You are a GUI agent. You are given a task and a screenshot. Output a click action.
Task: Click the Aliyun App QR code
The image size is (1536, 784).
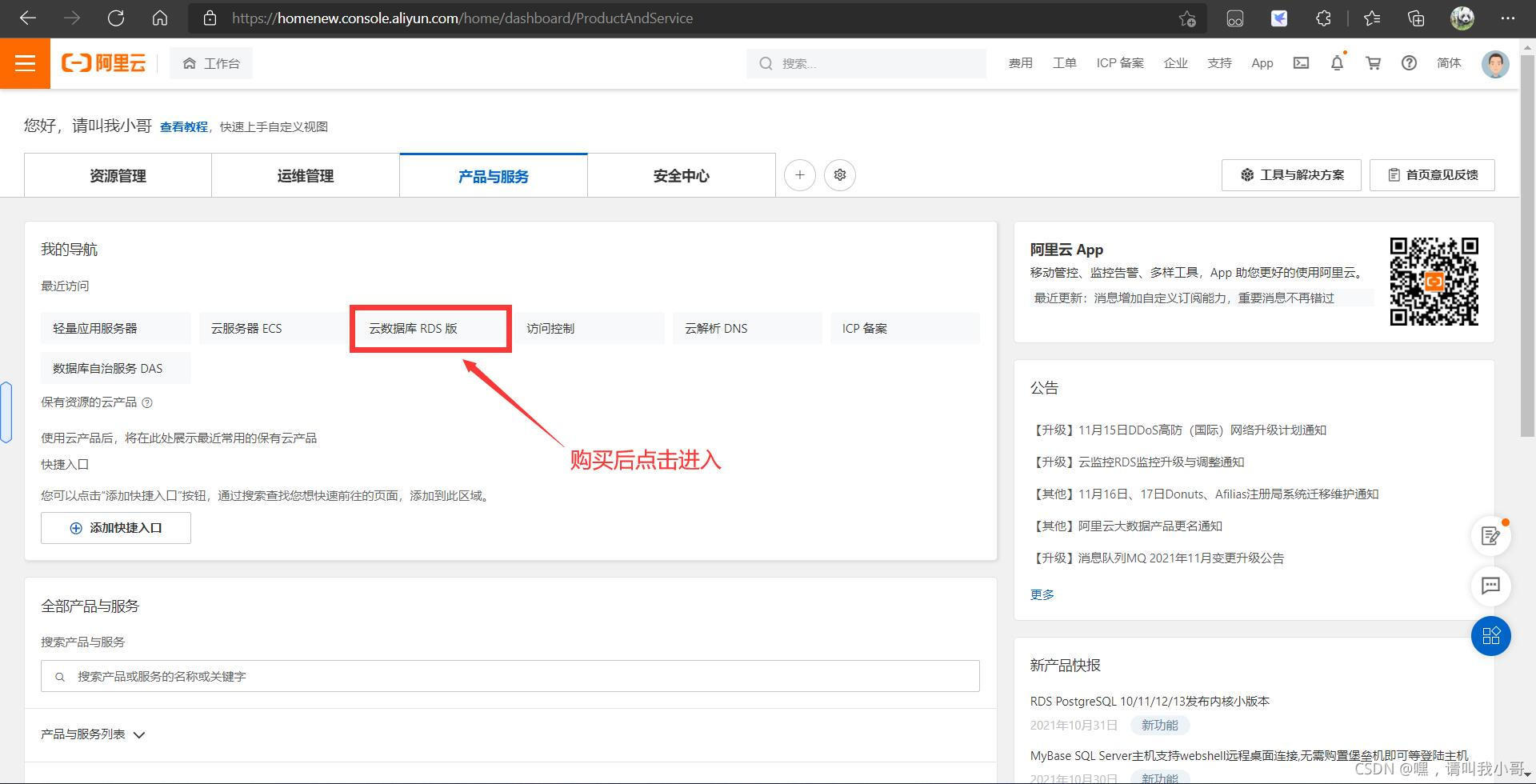pyautogui.click(x=1434, y=282)
